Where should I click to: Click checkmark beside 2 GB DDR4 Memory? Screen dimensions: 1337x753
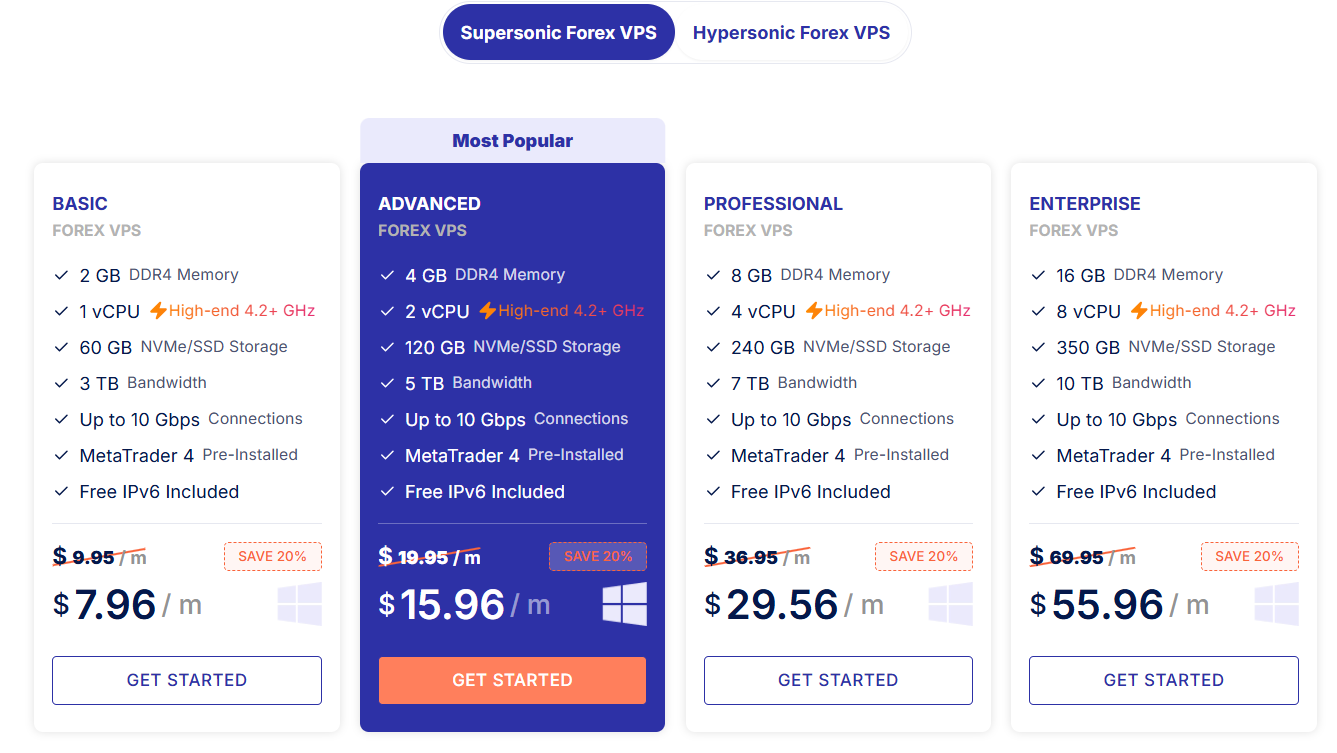[x=61, y=275]
